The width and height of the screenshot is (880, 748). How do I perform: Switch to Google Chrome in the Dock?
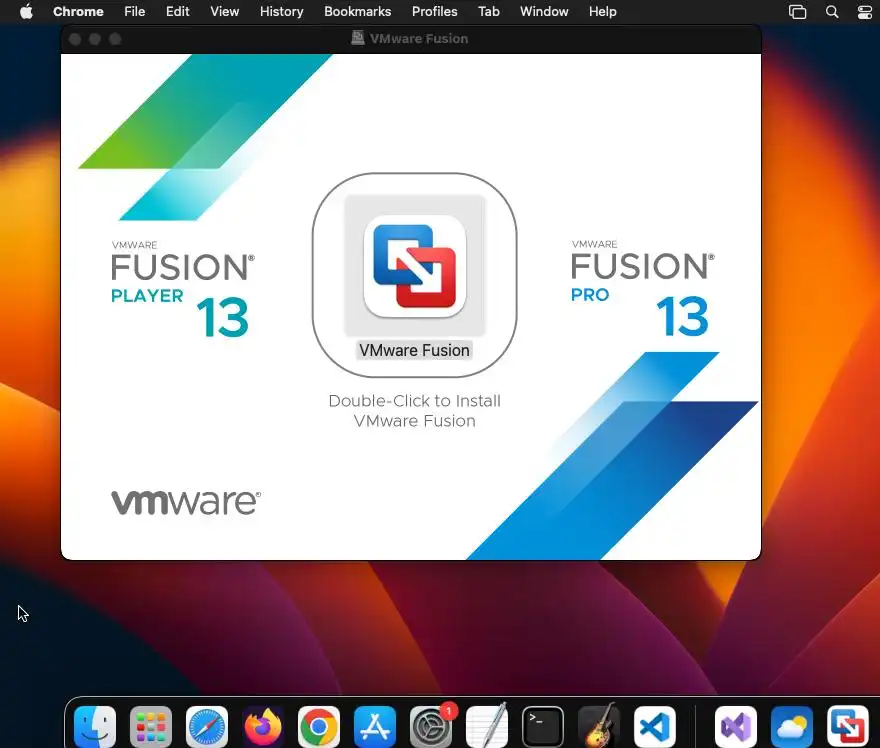point(319,727)
